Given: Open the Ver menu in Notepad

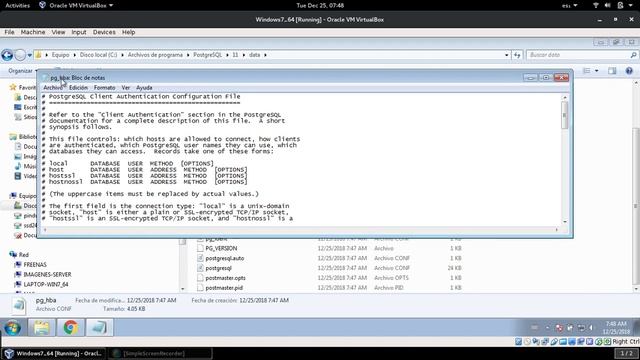Looking at the screenshot, I should (x=126, y=88).
